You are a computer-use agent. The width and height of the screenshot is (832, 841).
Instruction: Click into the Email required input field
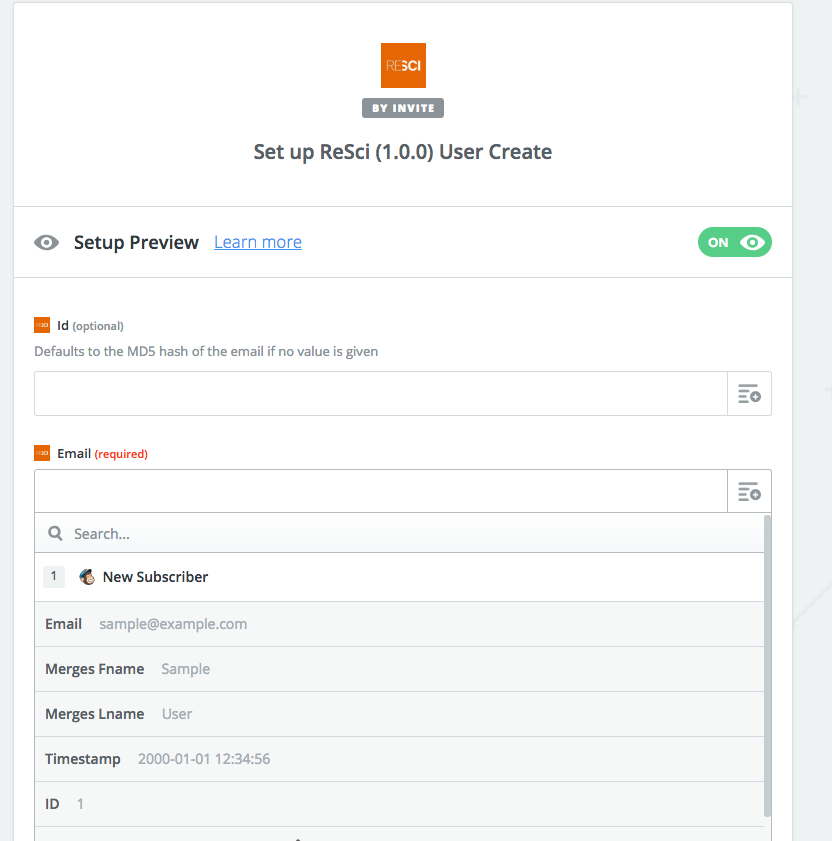point(381,491)
